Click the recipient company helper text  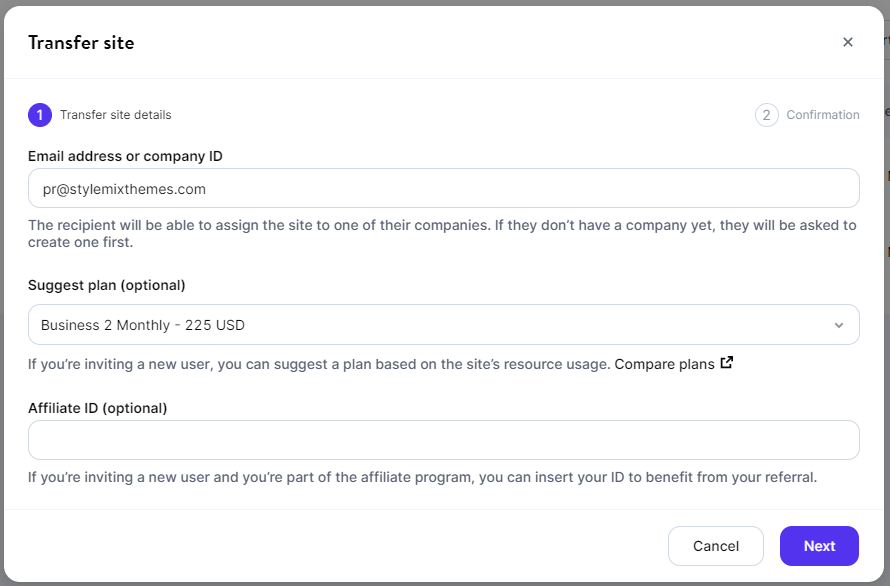[442, 233]
